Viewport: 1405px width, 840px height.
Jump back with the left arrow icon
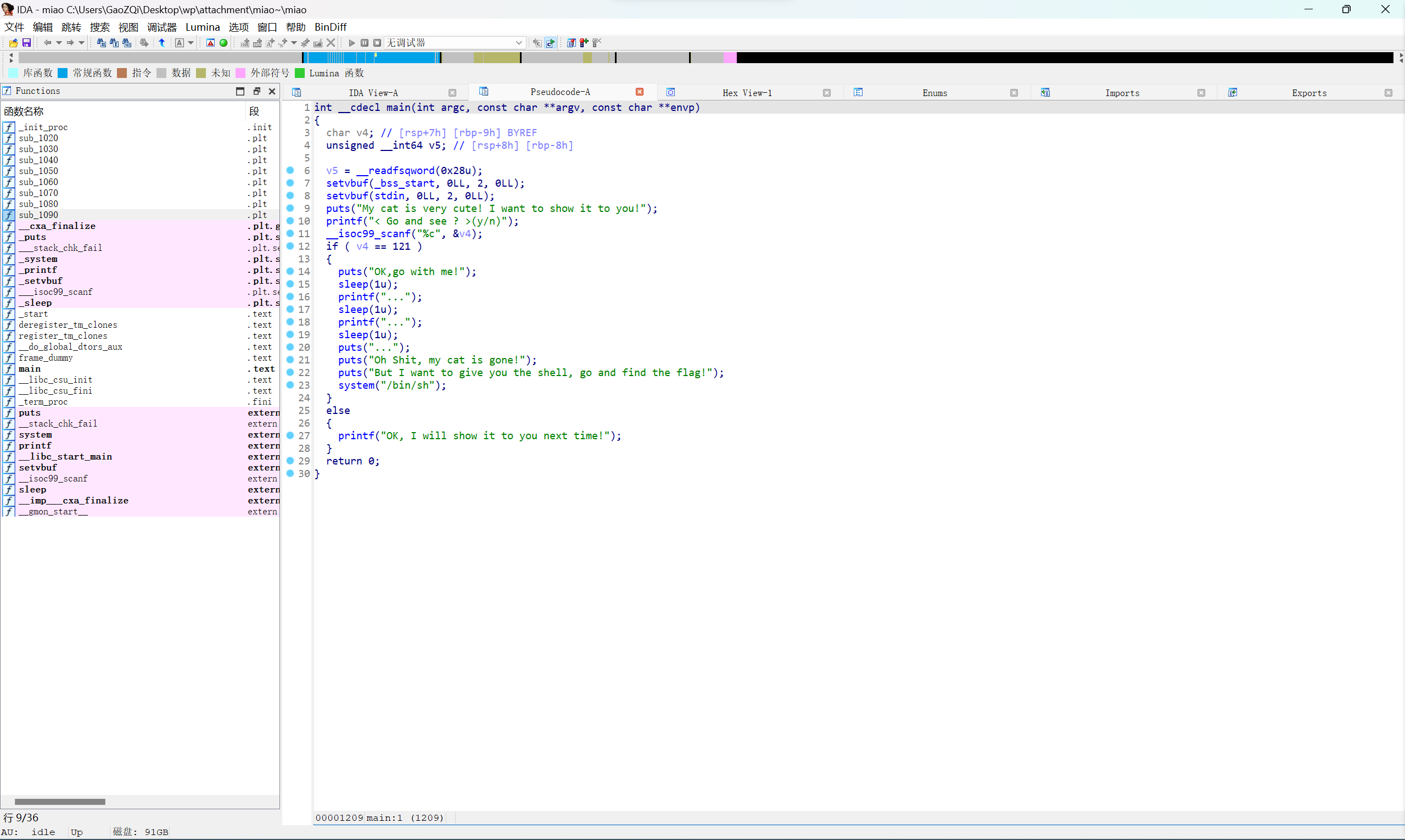[x=48, y=43]
